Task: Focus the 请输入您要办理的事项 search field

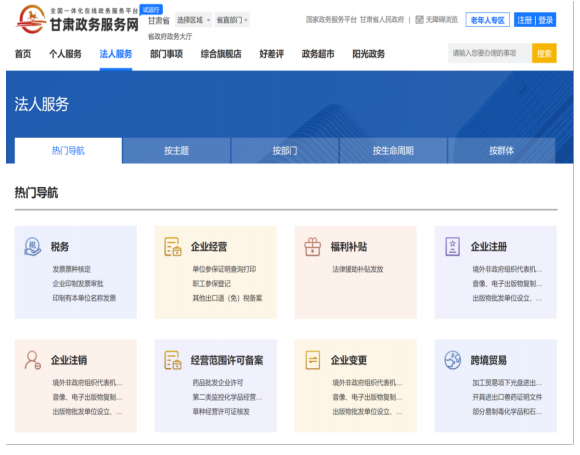Action: (490, 54)
